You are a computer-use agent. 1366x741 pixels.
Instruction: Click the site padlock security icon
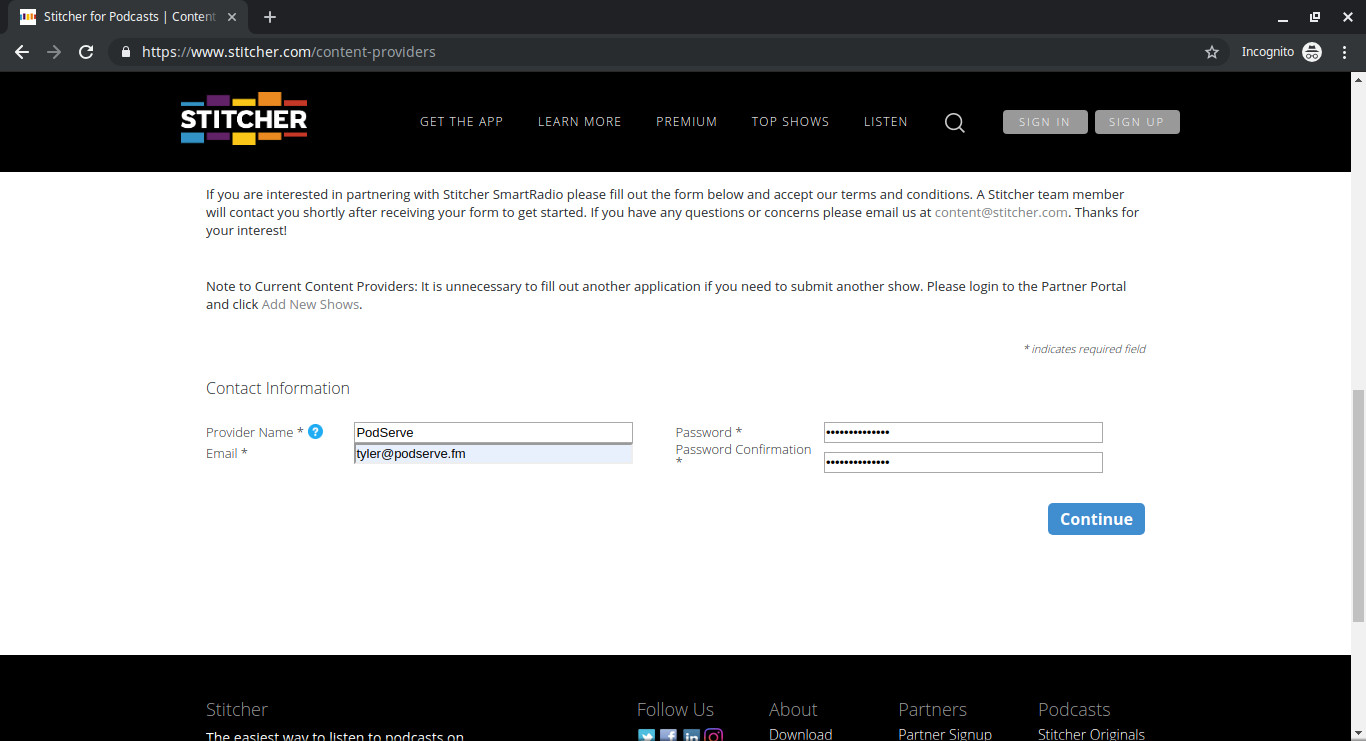click(x=125, y=52)
